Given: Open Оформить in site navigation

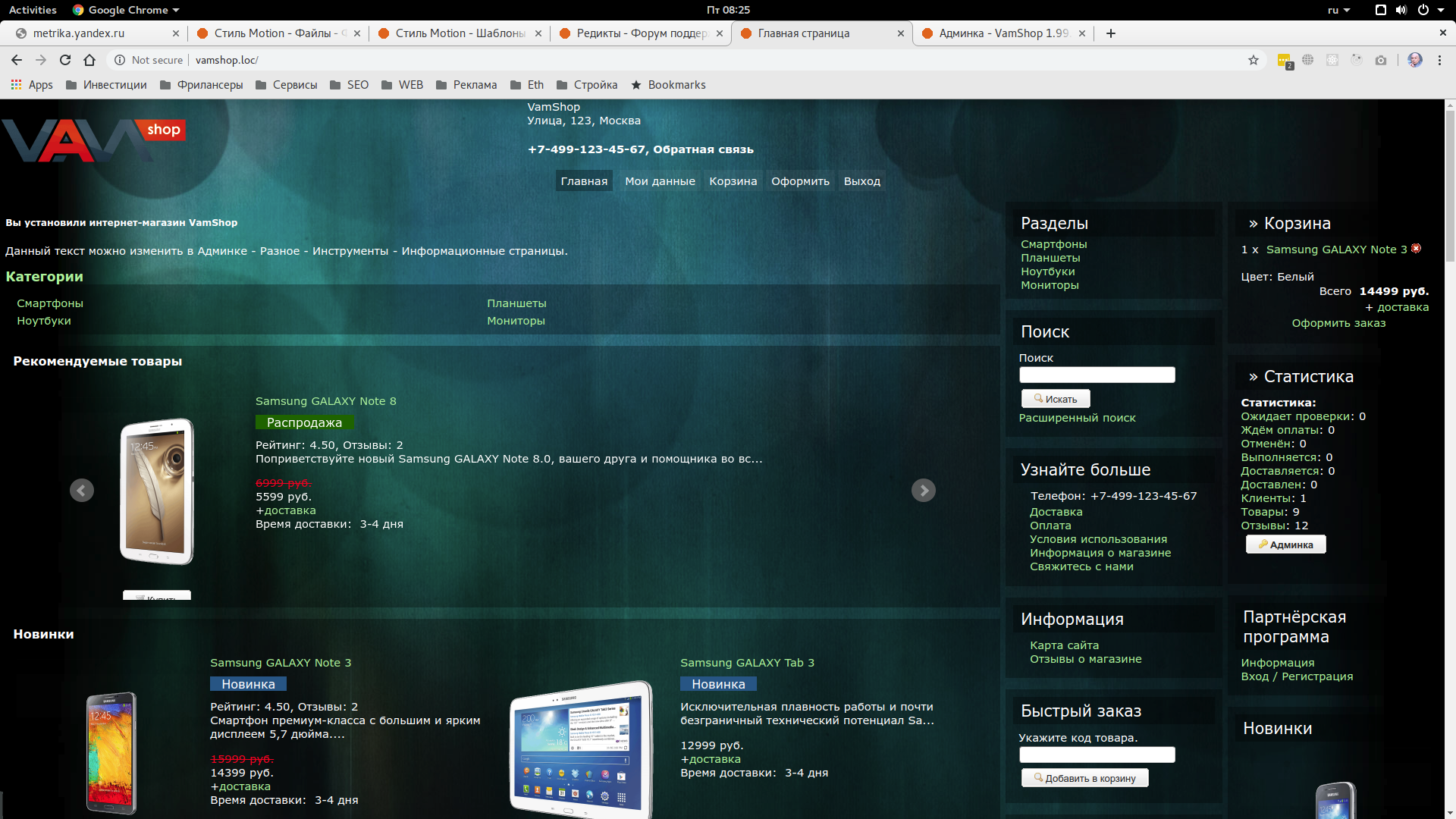Looking at the screenshot, I should pos(800,181).
